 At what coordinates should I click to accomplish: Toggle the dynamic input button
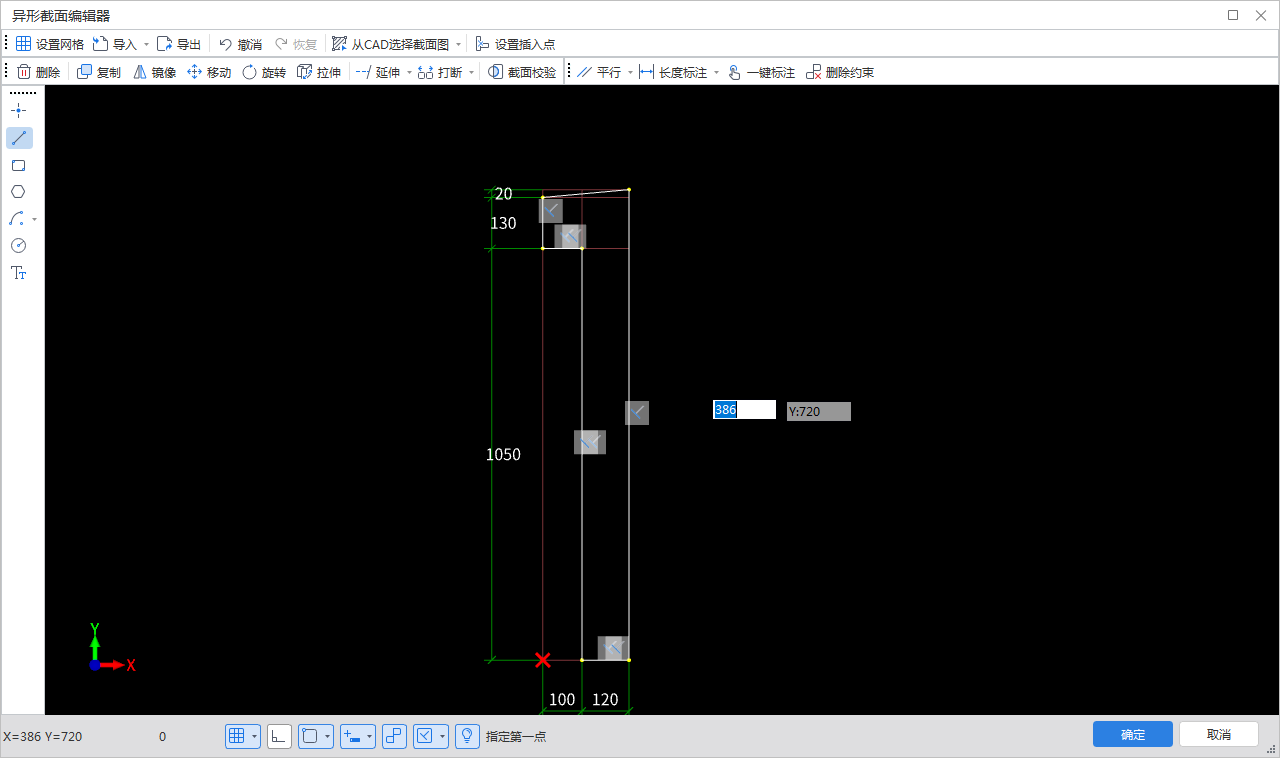pos(352,736)
